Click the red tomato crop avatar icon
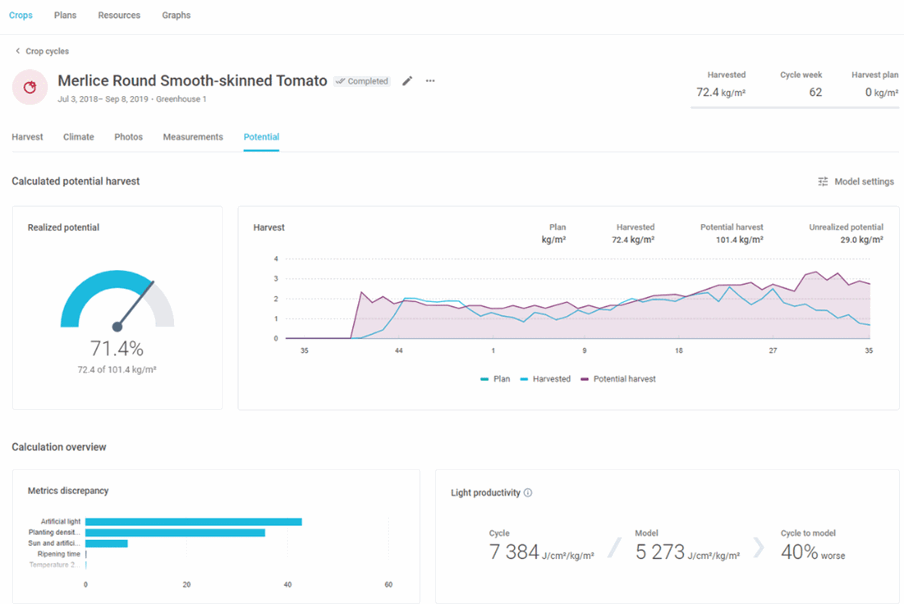 31,88
